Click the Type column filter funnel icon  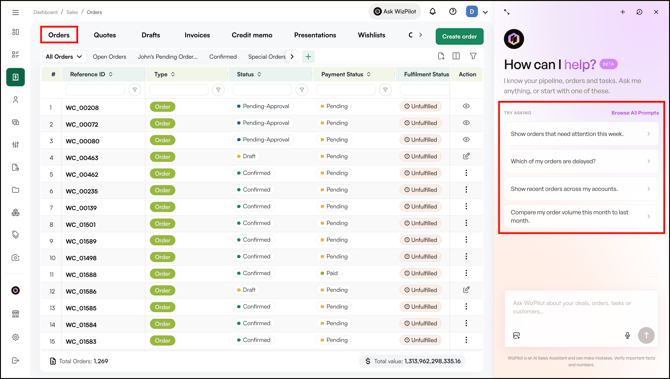[218, 90]
